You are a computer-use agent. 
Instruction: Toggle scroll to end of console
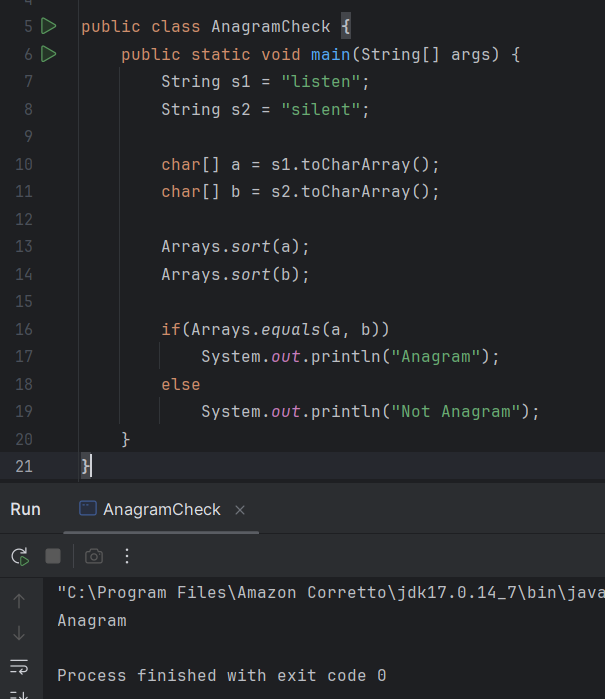coord(19,693)
